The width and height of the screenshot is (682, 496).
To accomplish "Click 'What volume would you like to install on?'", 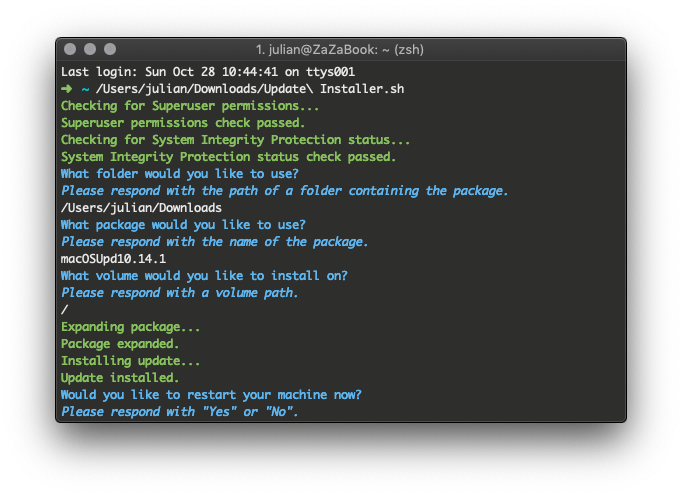I will pyautogui.click(x=204, y=275).
